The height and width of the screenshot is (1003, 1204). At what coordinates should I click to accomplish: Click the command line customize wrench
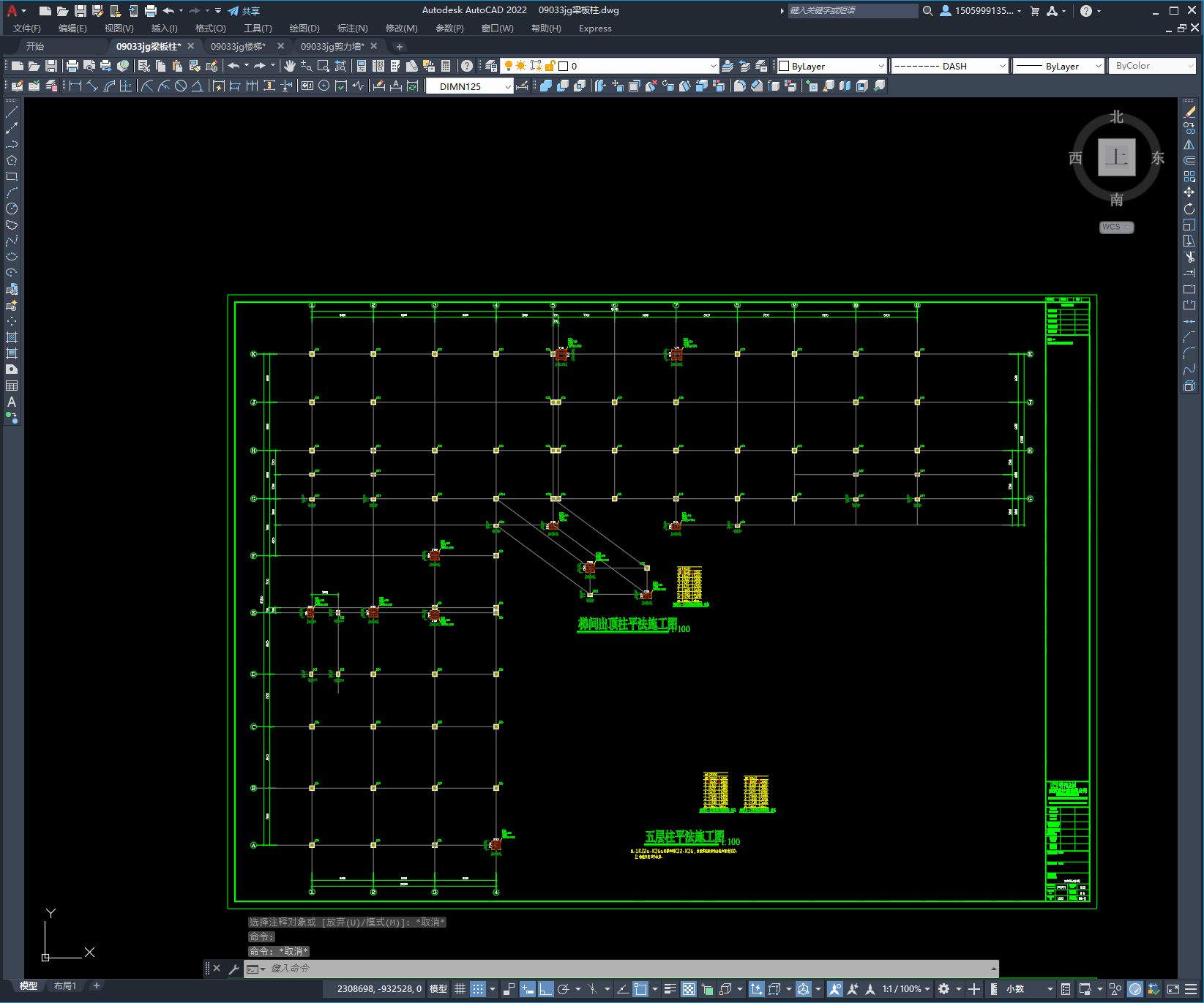pyautogui.click(x=234, y=969)
